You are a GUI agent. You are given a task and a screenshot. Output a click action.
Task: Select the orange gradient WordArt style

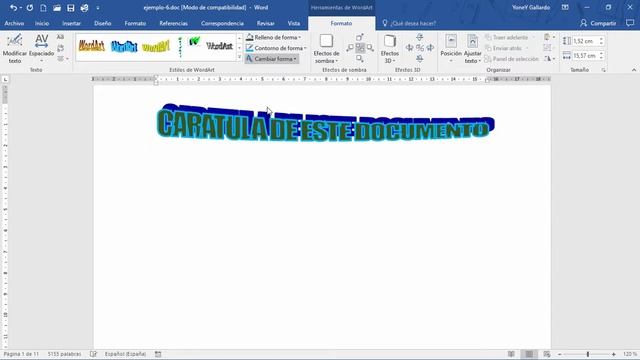click(91, 46)
